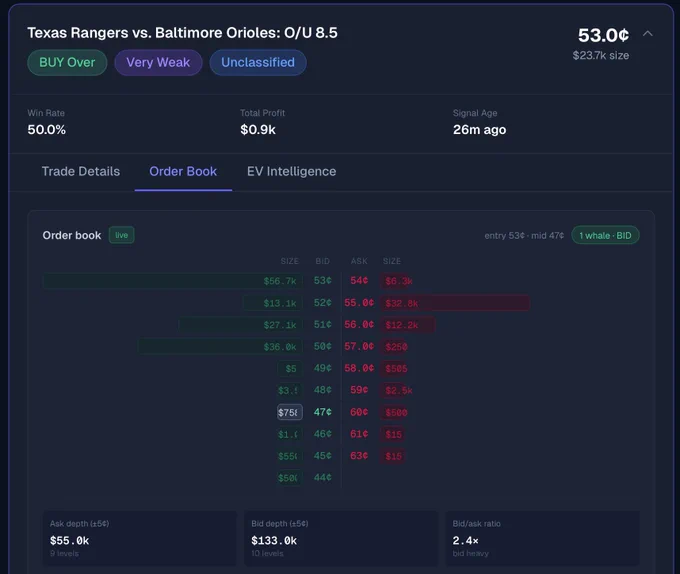680x574 pixels.
Task: Click the $27.1k bid size bar
Action: pyautogui.click(x=241, y=325)
